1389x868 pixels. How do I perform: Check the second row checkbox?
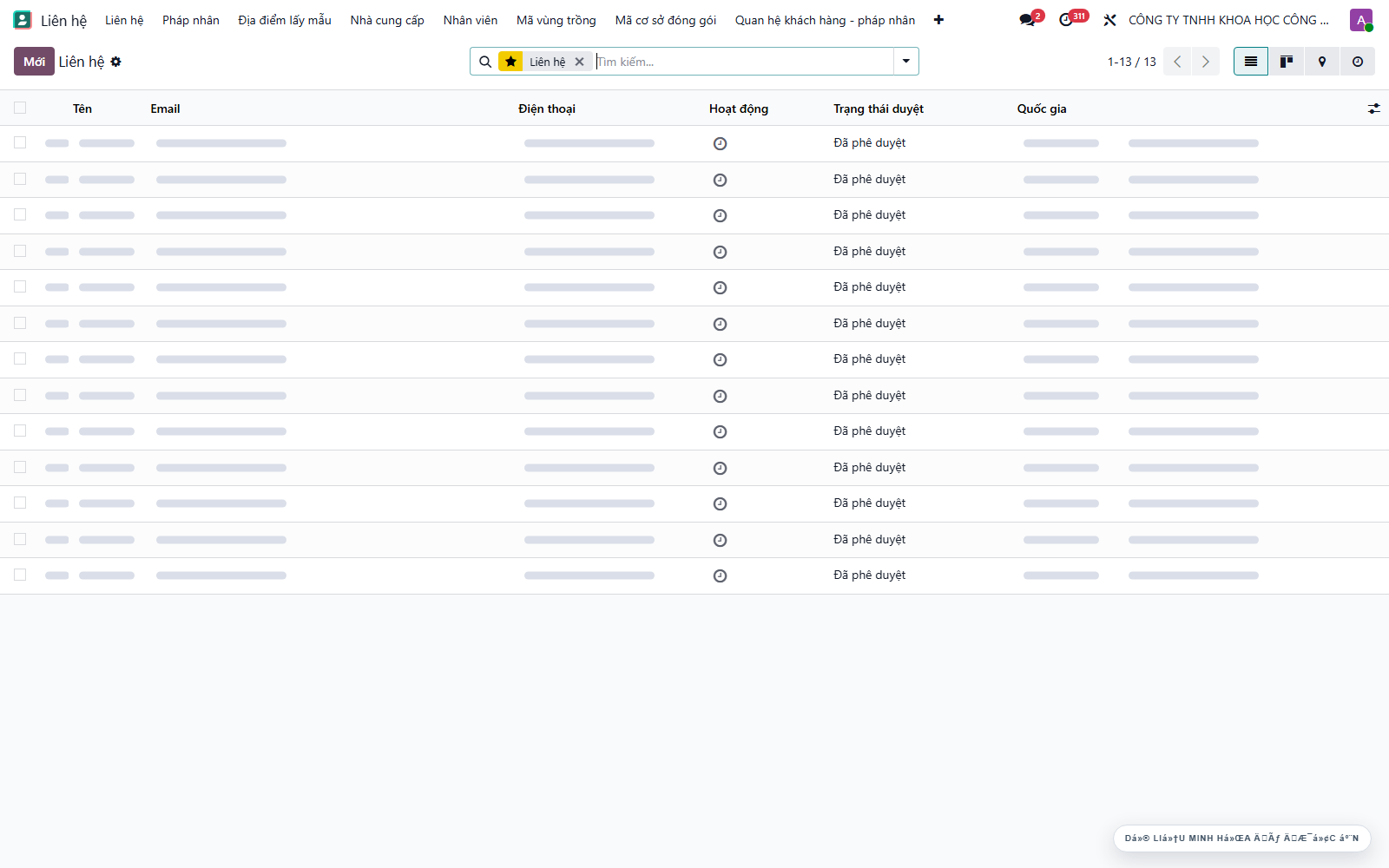tap(20, 179)
